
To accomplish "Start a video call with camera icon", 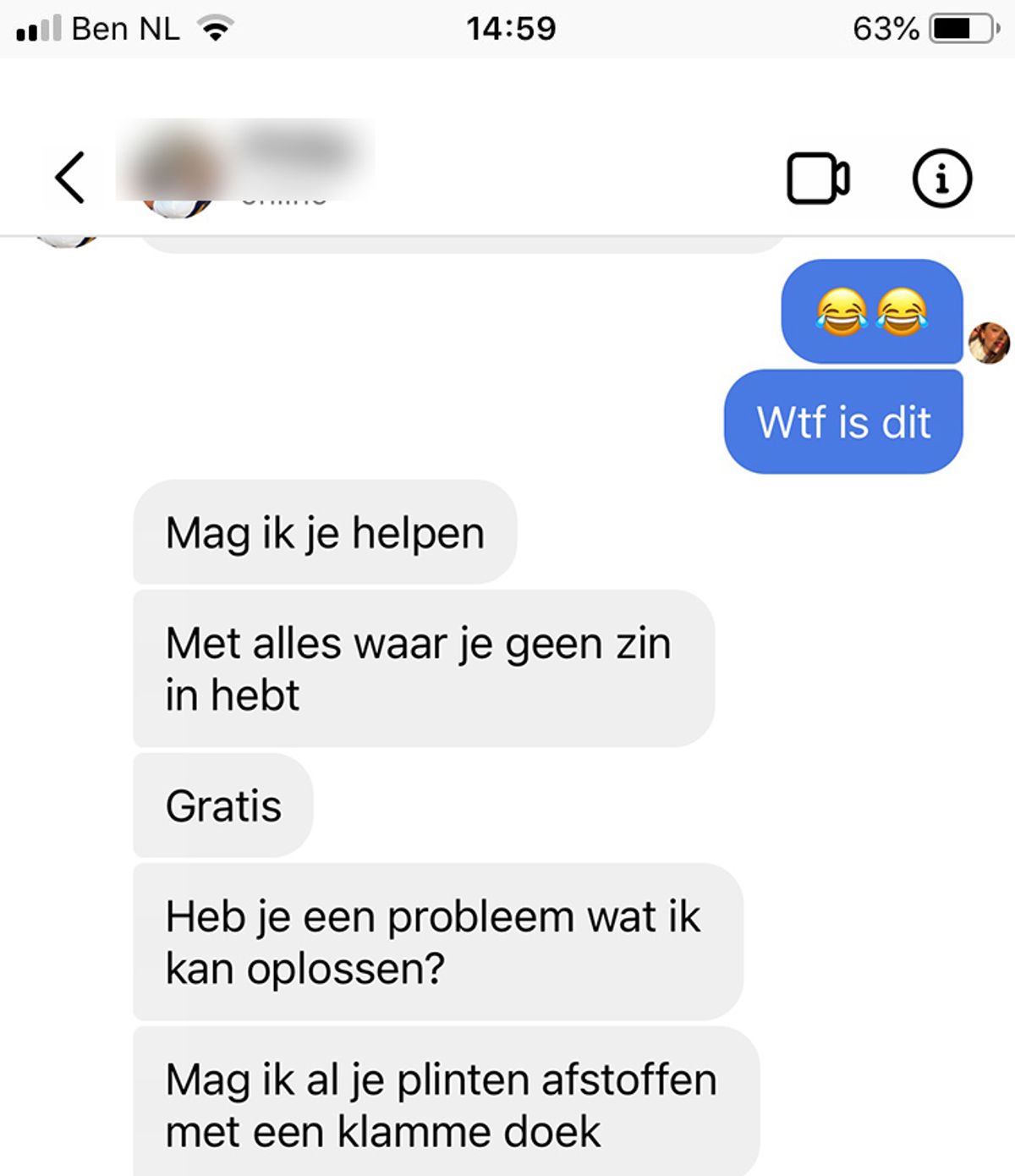I will click(818, 179).
